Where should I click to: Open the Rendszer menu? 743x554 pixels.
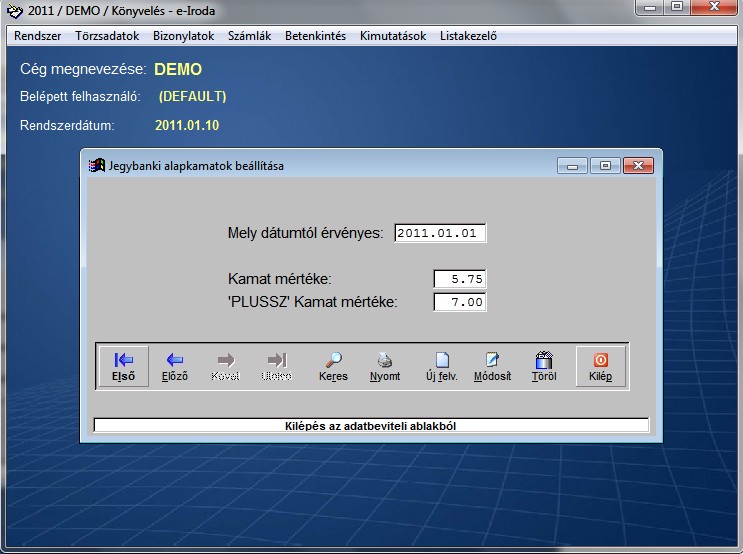coord(38,36)
